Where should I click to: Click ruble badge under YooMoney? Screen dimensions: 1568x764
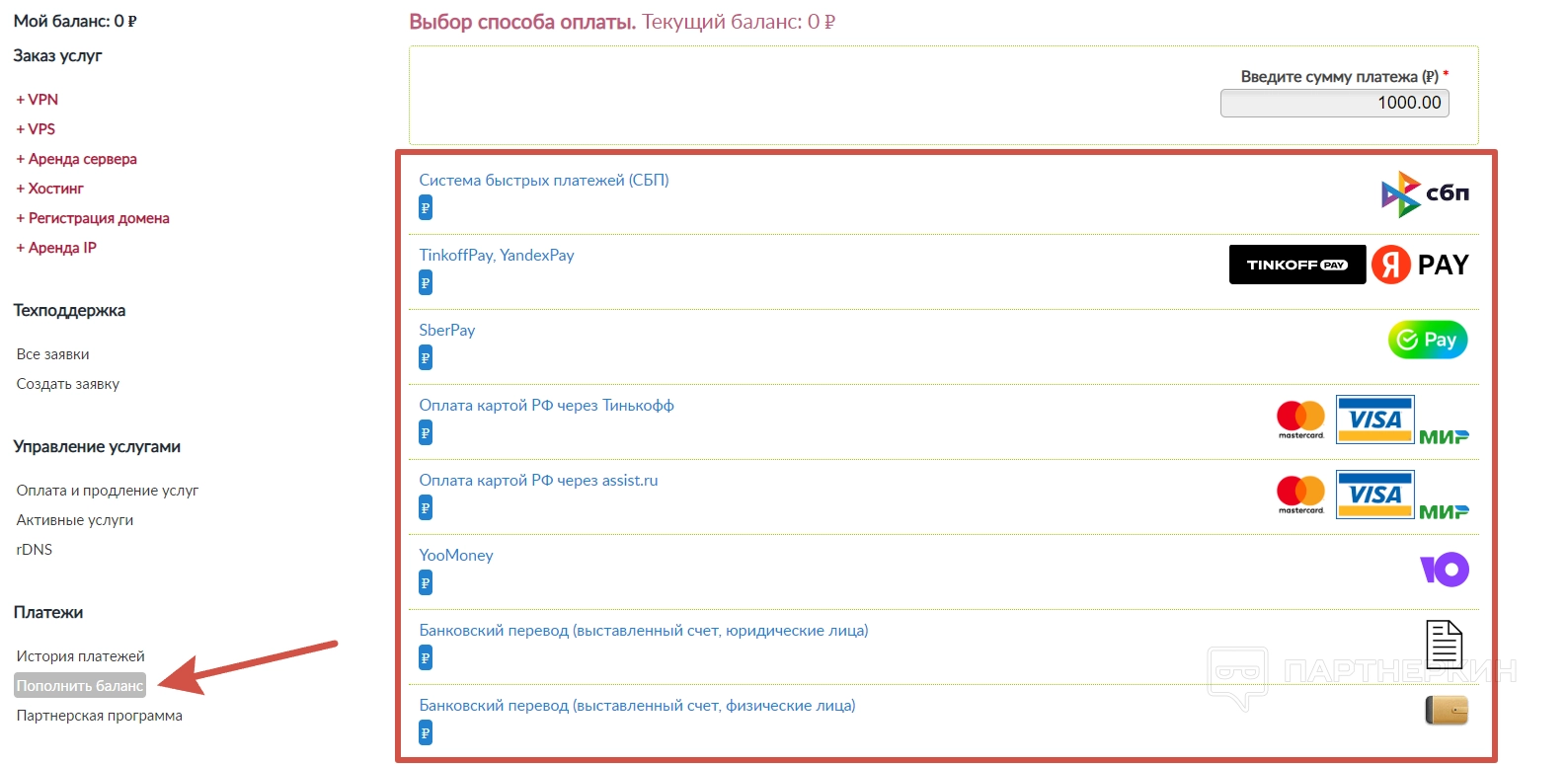(426, 582)
